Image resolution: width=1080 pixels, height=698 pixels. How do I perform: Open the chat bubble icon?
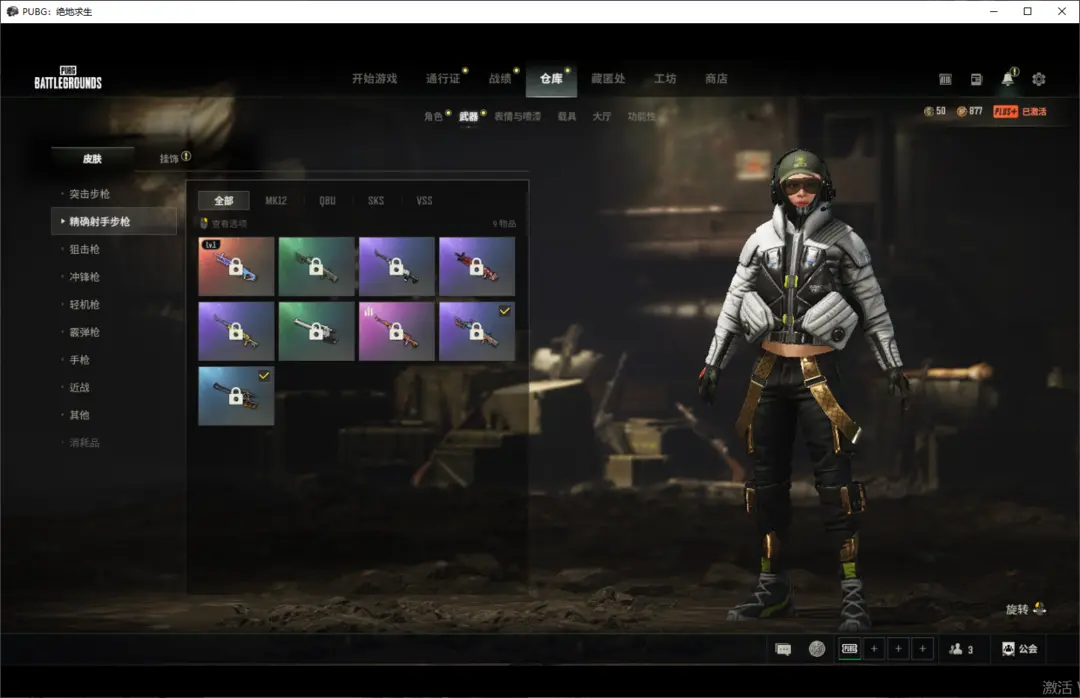(783, 649)
